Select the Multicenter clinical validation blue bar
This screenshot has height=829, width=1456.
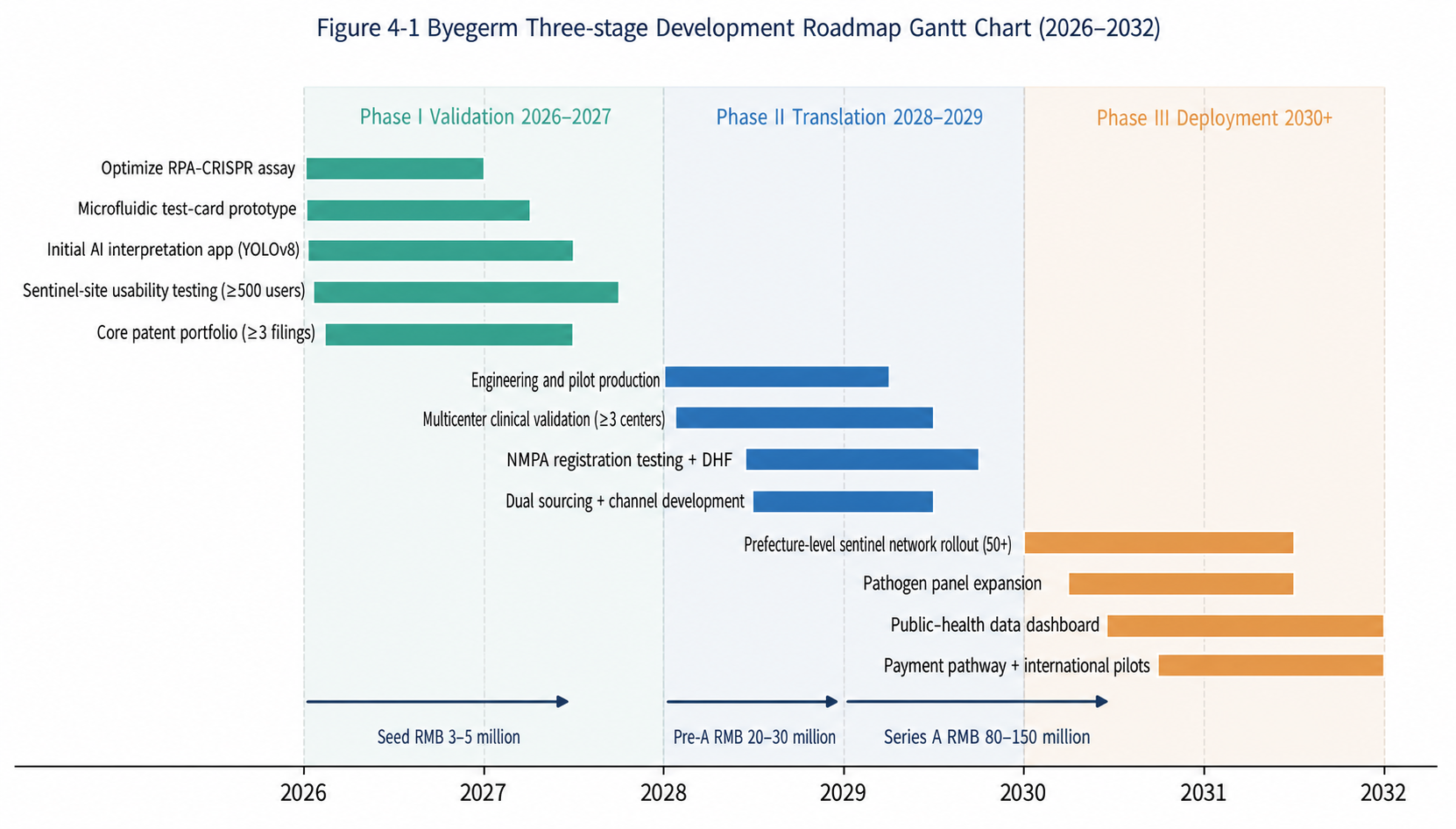coord(804,418)
